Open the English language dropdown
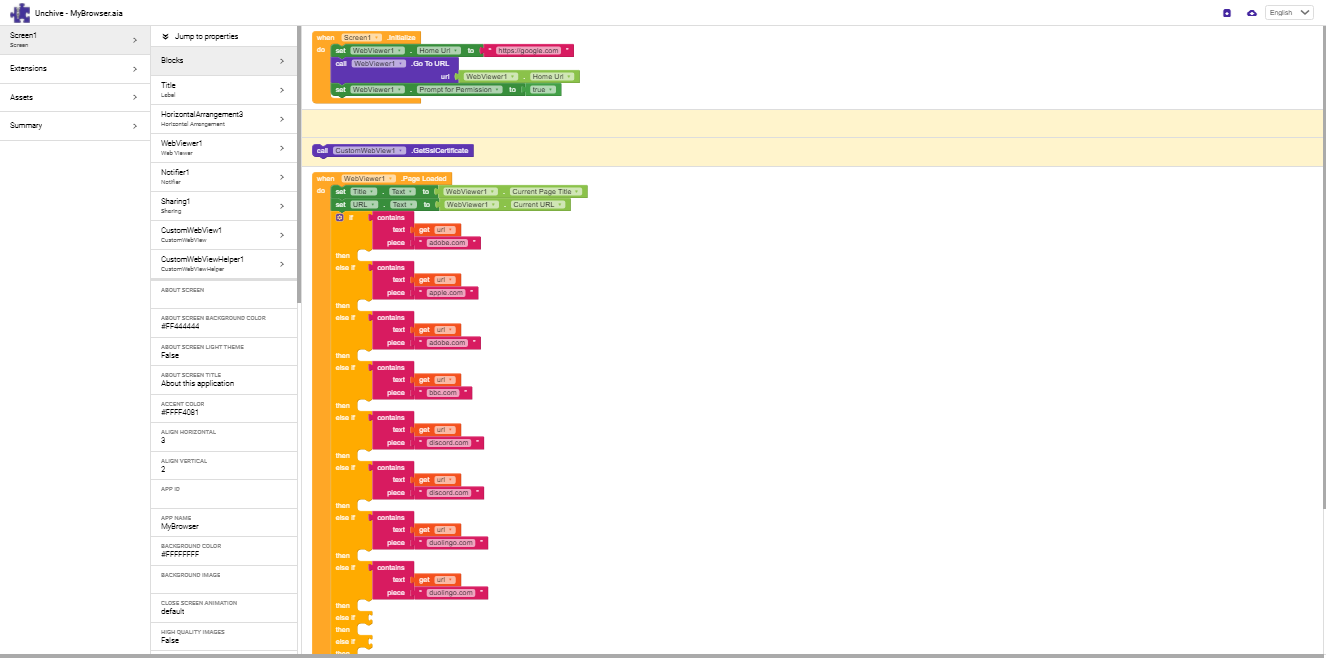The width and height of the screenshot is (1326, 658). [x=1289, y=12]
